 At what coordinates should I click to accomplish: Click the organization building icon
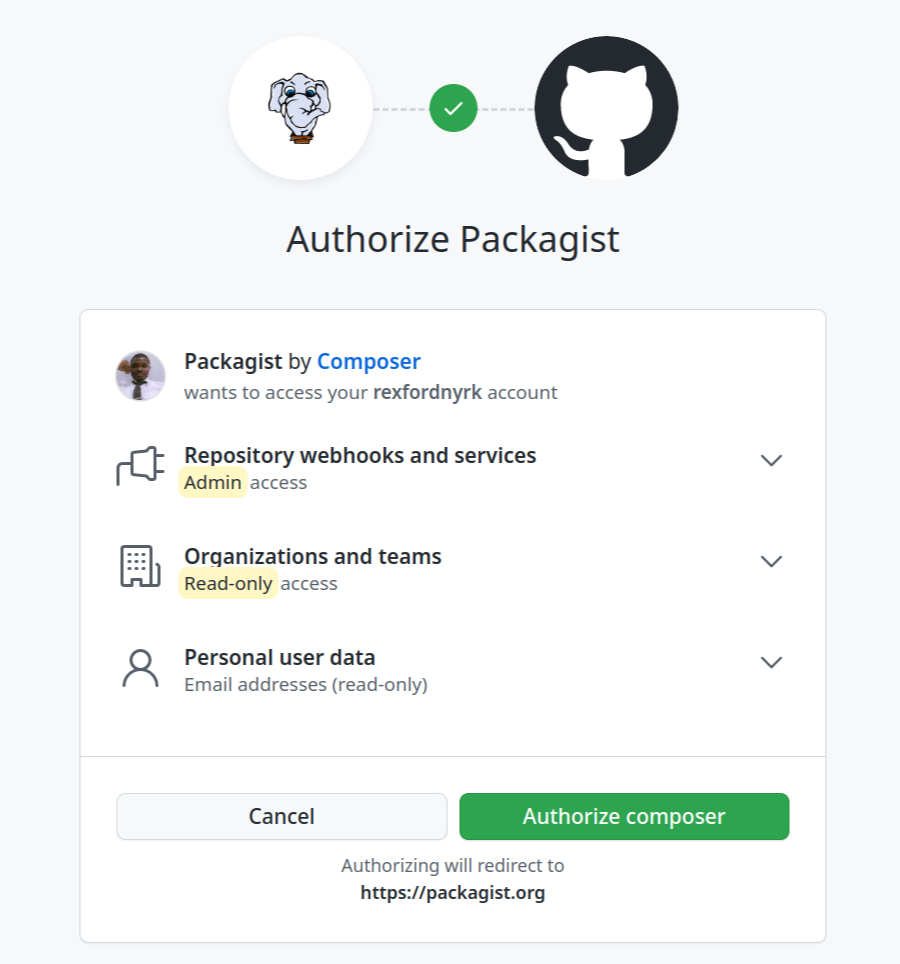140,566
